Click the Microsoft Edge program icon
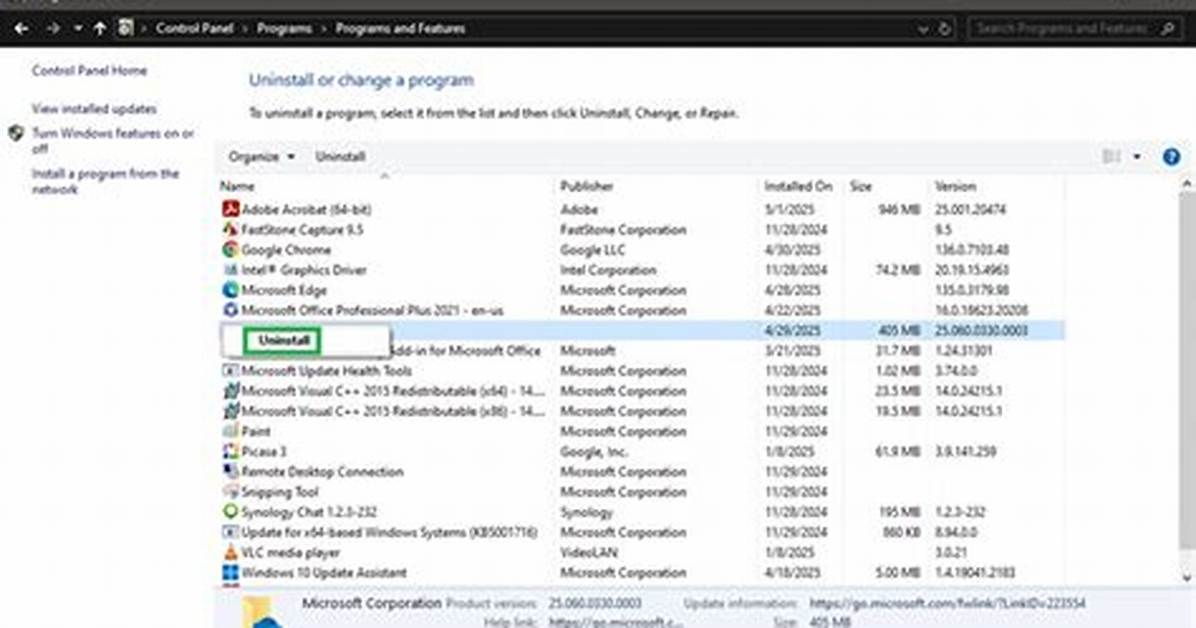This screenshot has width=1196, height=628. [x=230, y=290]
